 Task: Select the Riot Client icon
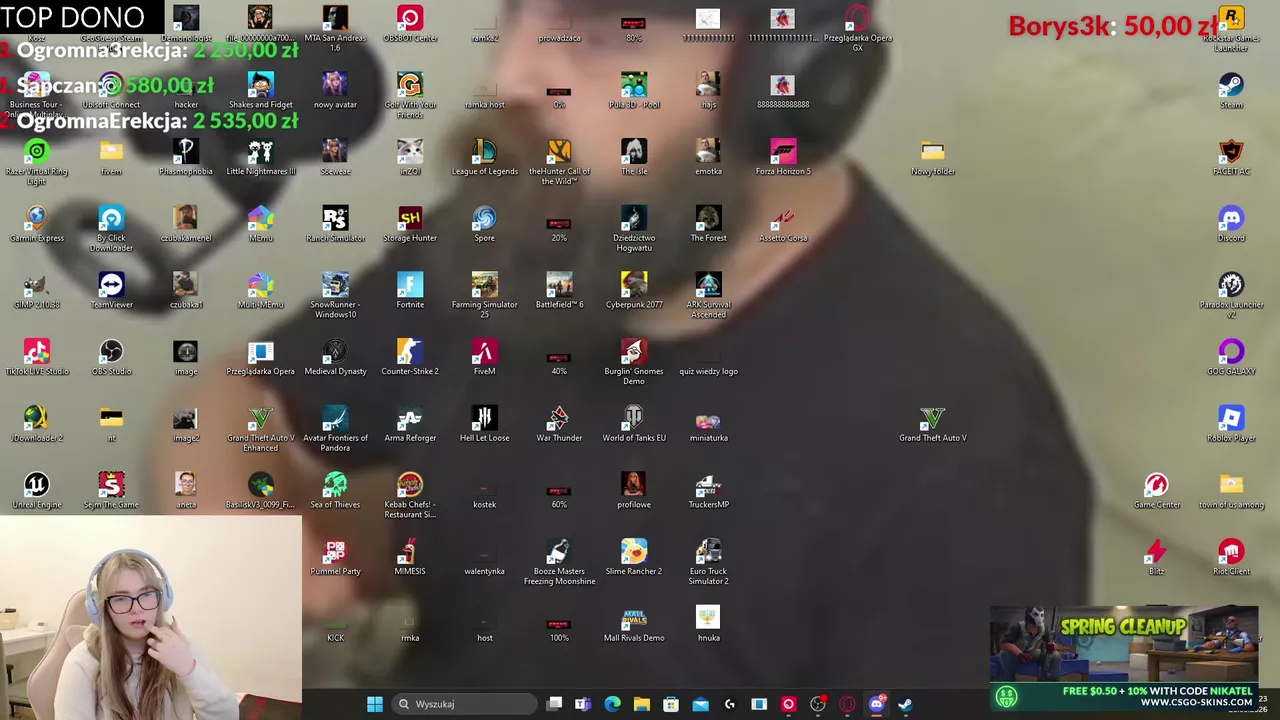click(1231, 552)
